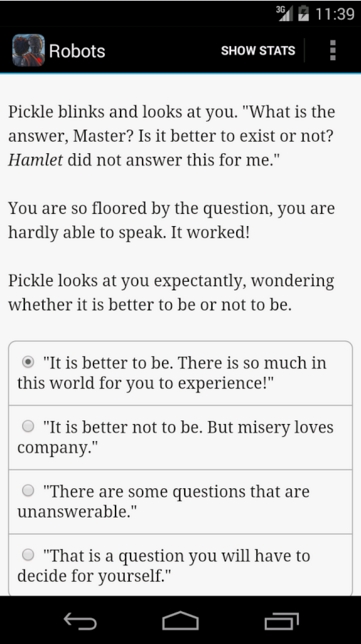Pick "decide for yourself" radio option

click(28, 555)
